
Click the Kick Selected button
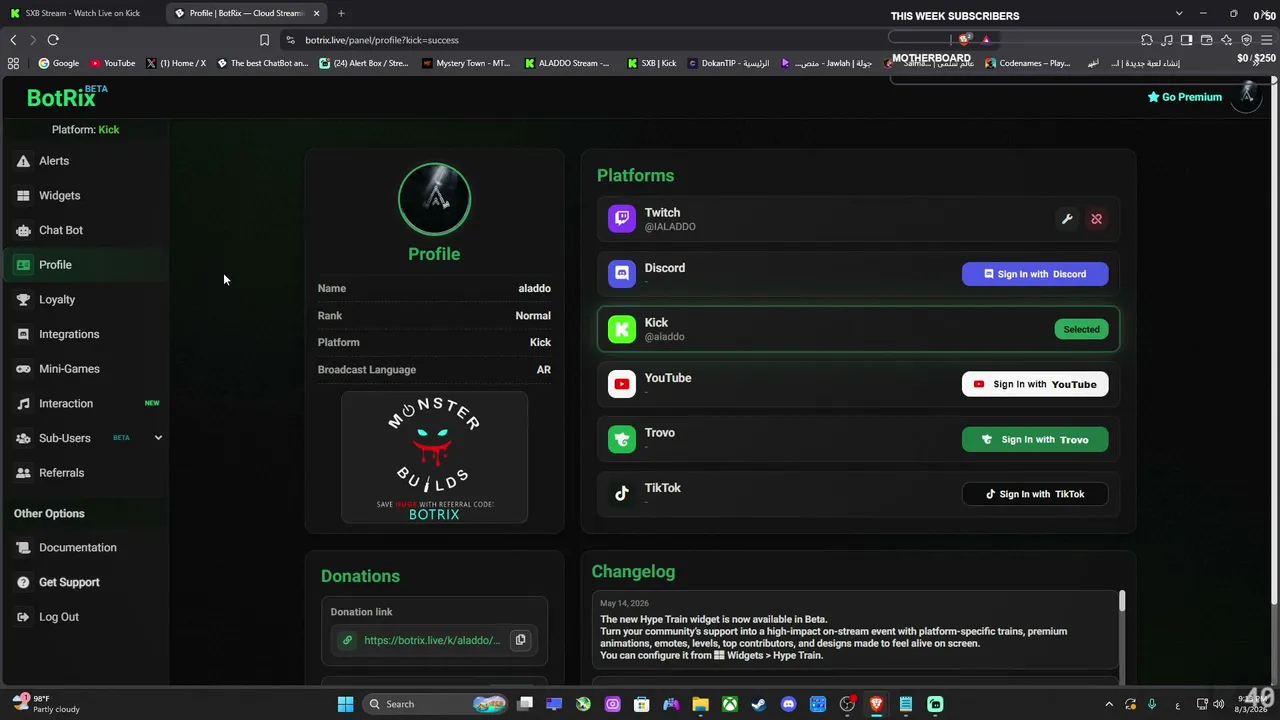[1081, 329]
